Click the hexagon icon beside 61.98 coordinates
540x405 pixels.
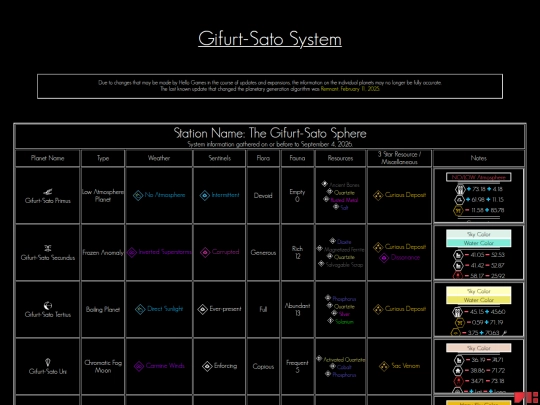click(460, 200)
